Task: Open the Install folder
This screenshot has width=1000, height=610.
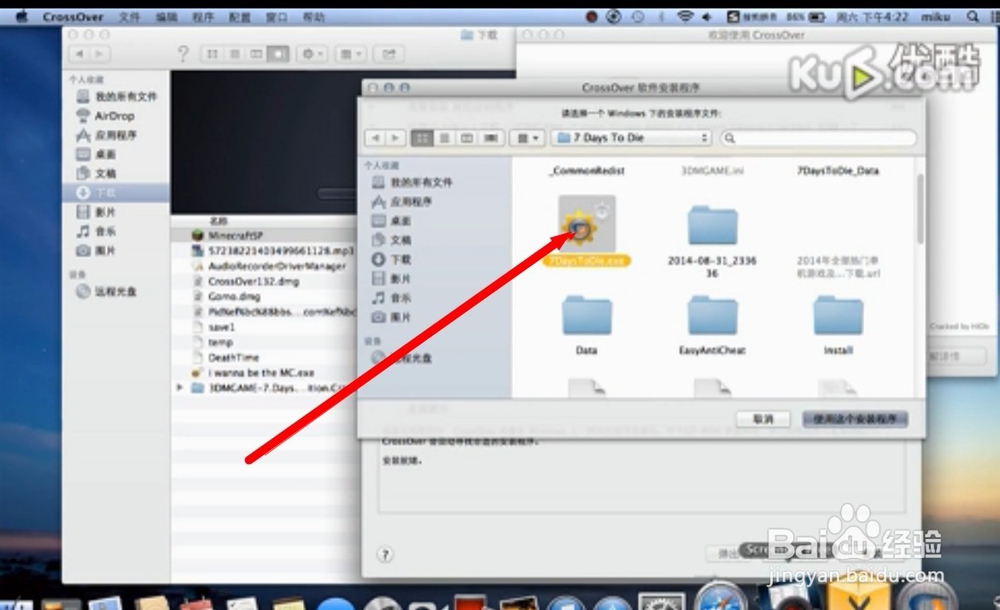Action: click(838, 315)
